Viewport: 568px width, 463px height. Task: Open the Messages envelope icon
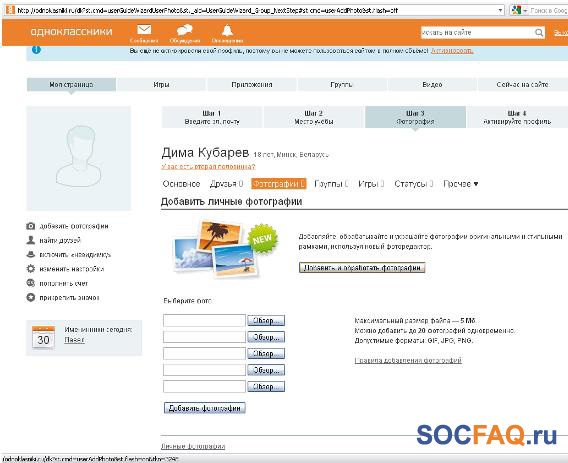(144, 30)
